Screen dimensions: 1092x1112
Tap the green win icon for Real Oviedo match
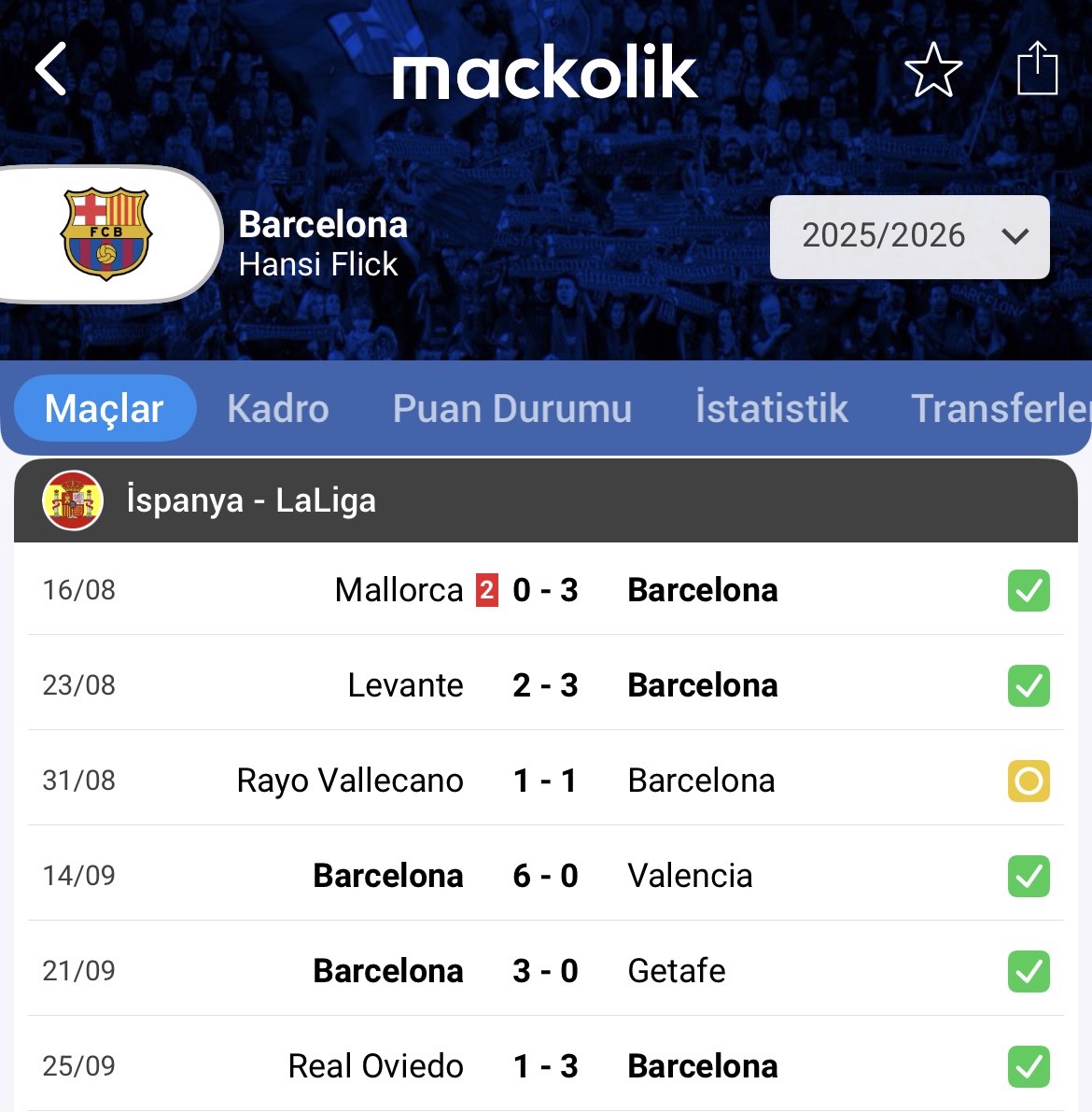(x=1029, y=1066)
